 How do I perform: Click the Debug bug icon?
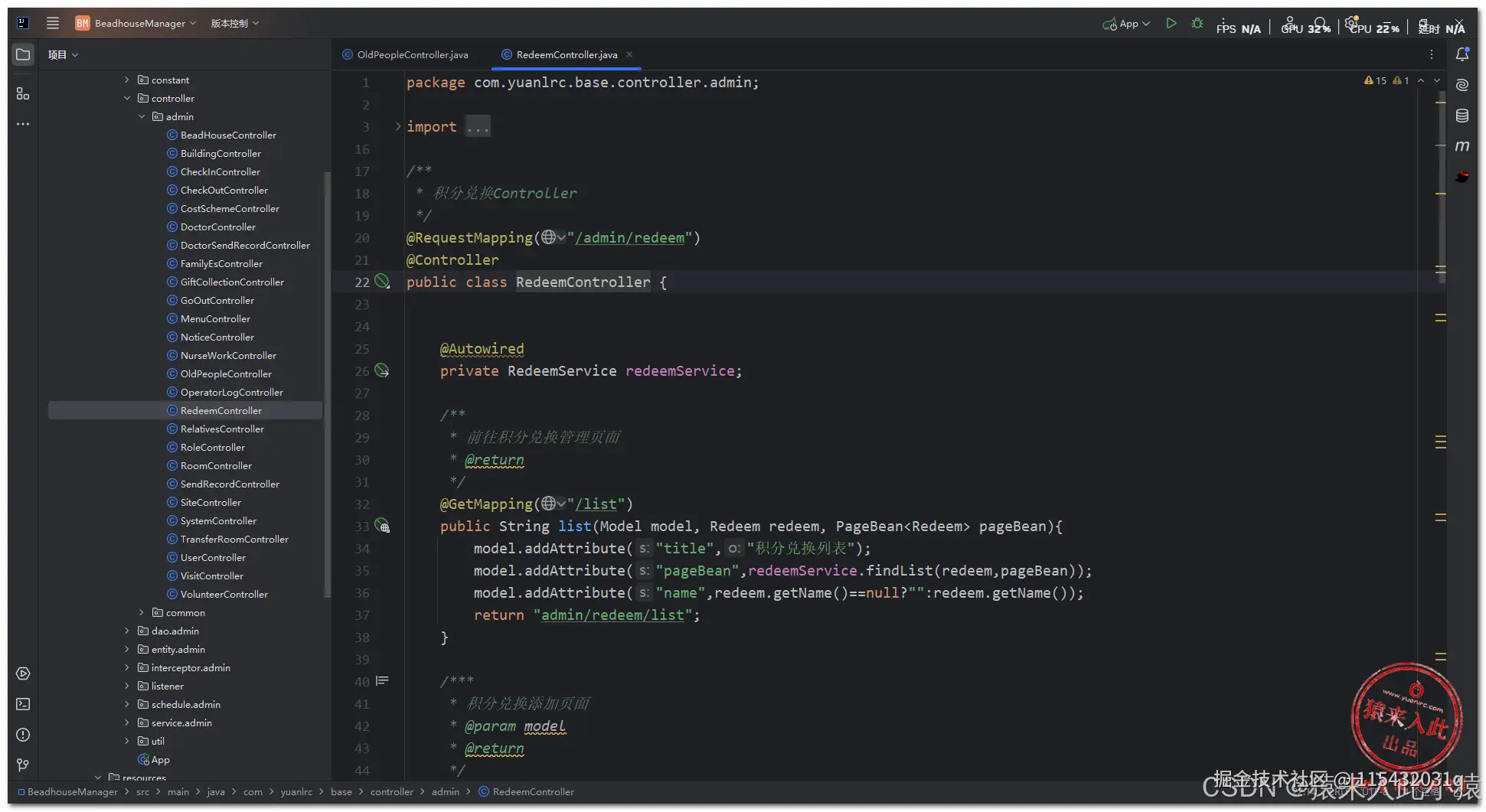1197,24
